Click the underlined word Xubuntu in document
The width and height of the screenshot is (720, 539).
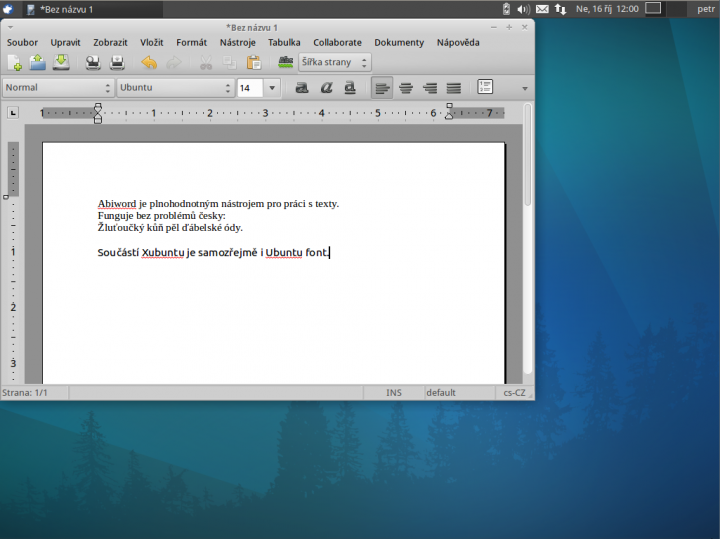[163, 253]
